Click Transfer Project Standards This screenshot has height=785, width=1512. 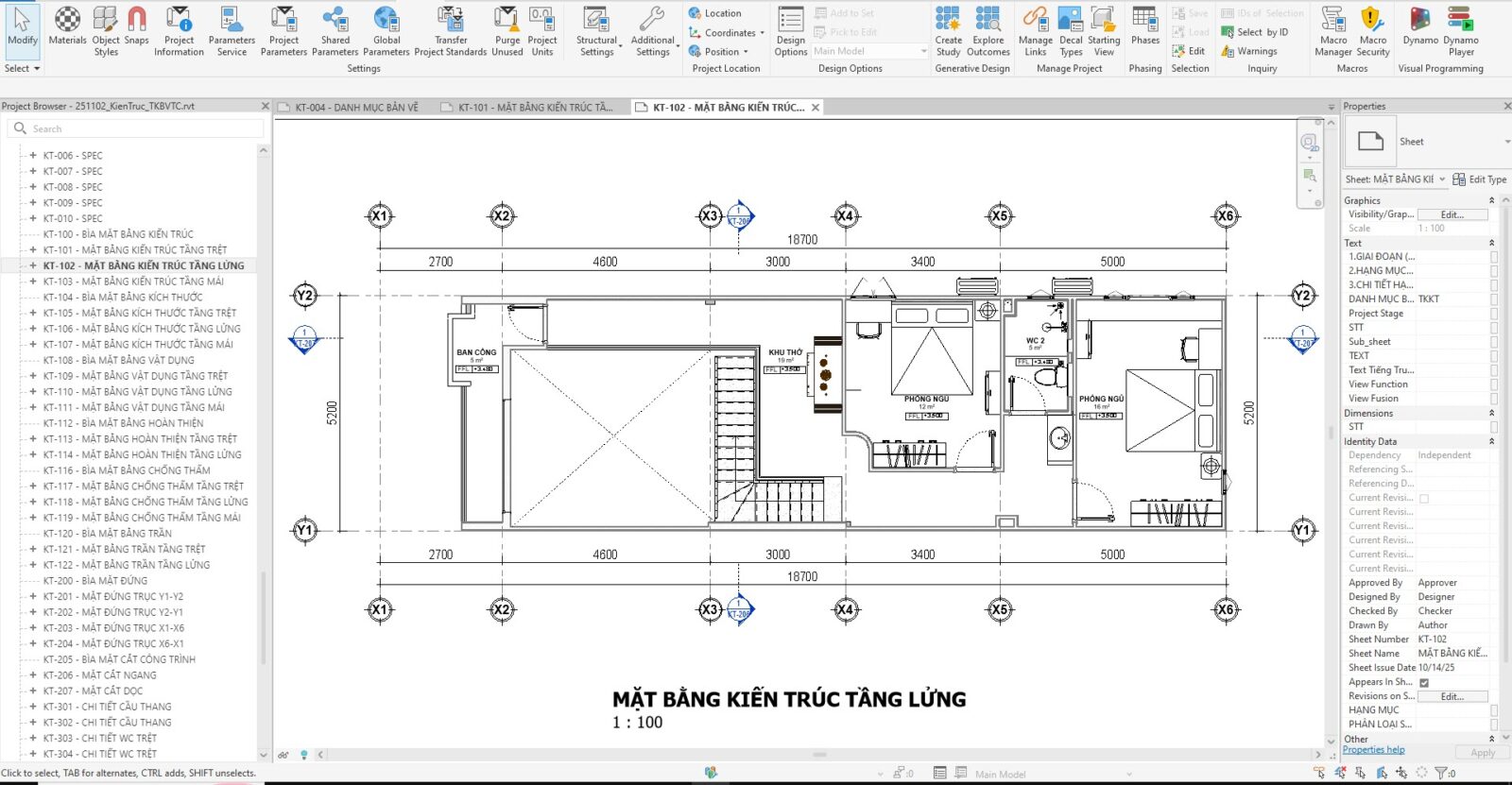(x=451, y=31)
